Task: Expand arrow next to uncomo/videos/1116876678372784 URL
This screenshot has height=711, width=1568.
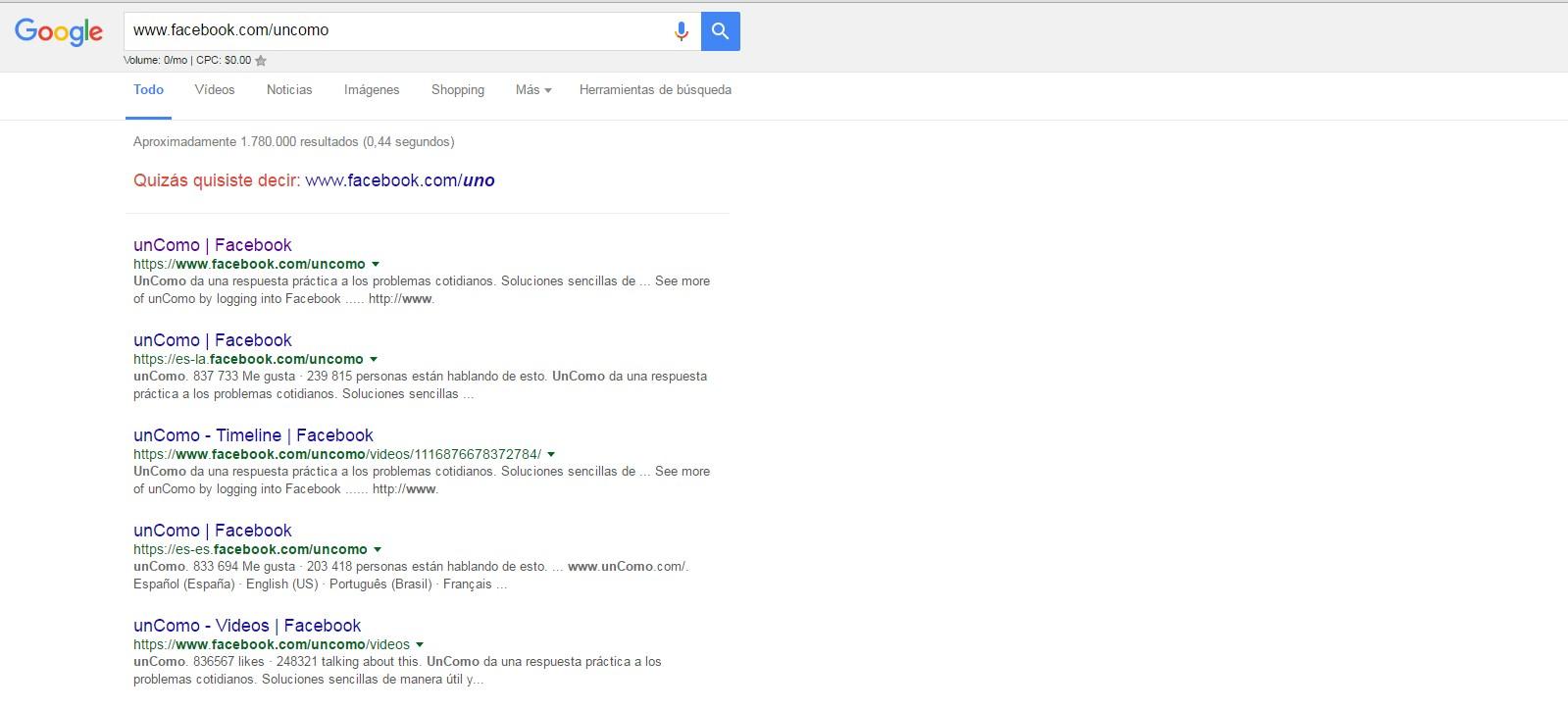Action: coord(551,454)
